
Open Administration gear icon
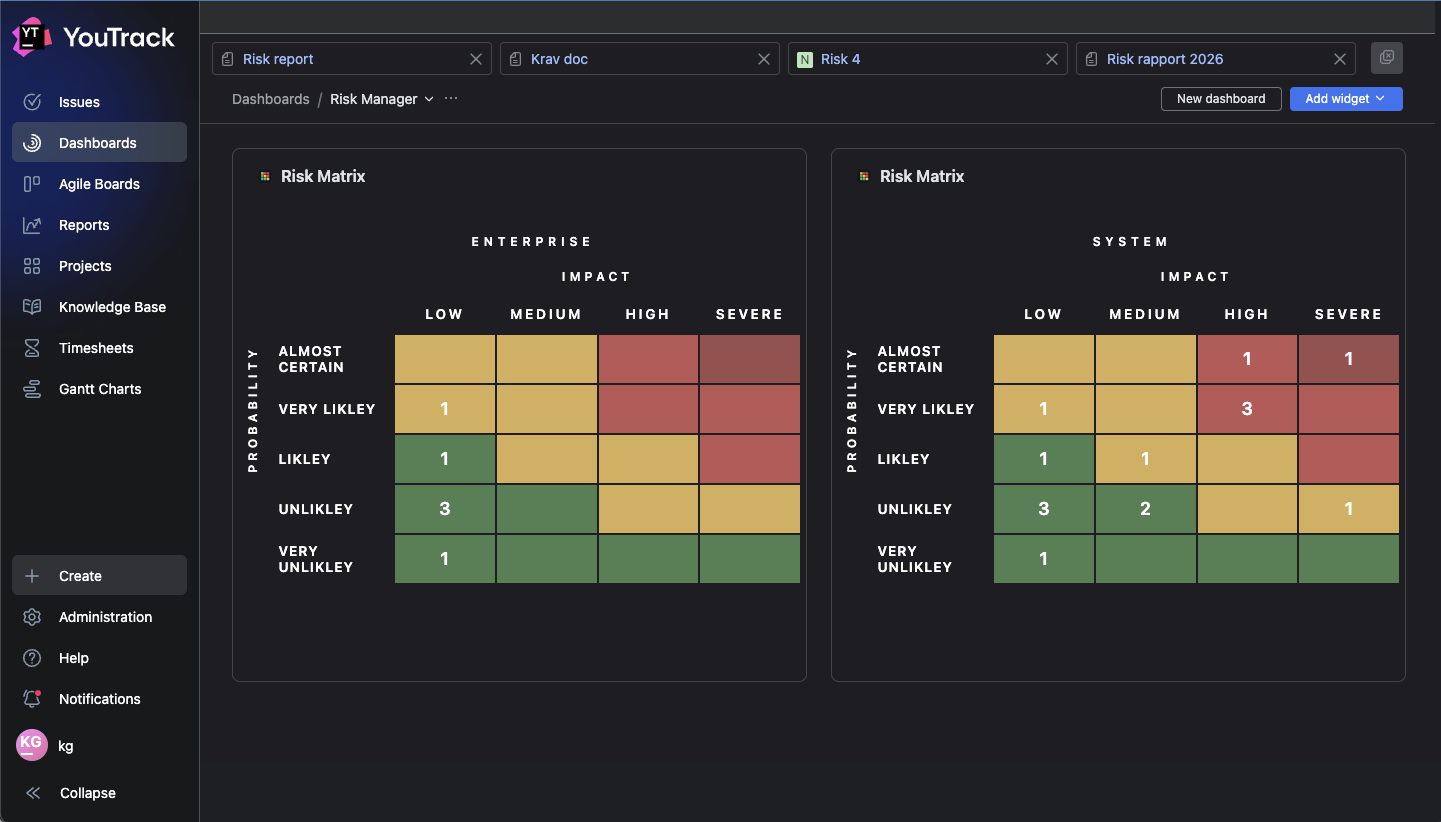[32, 617]
